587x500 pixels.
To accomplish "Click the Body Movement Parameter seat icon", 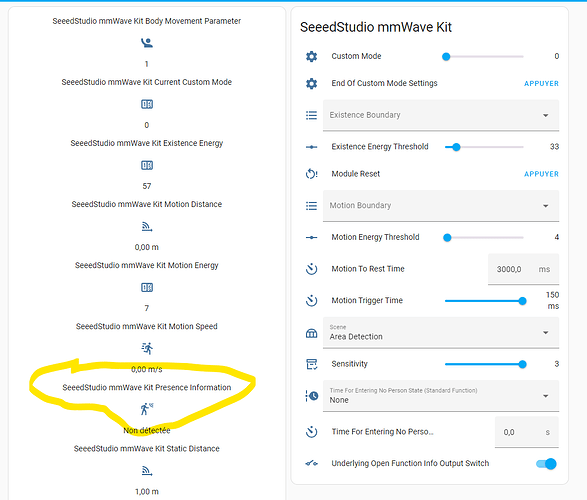I will (x=147, y=43).
